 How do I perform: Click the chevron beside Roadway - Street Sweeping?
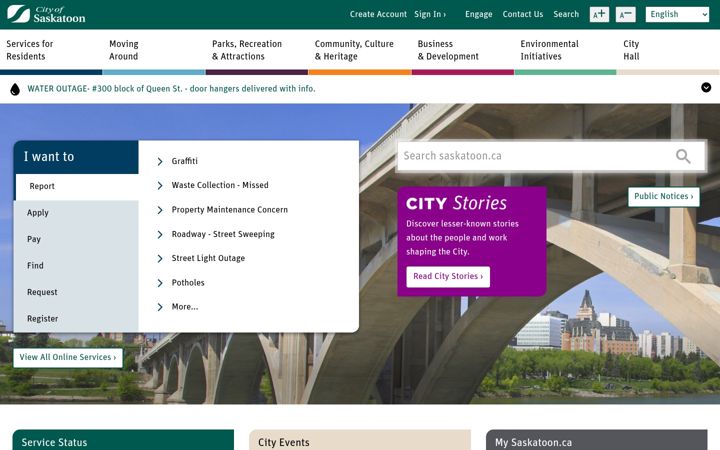click(x=160, y=234)
